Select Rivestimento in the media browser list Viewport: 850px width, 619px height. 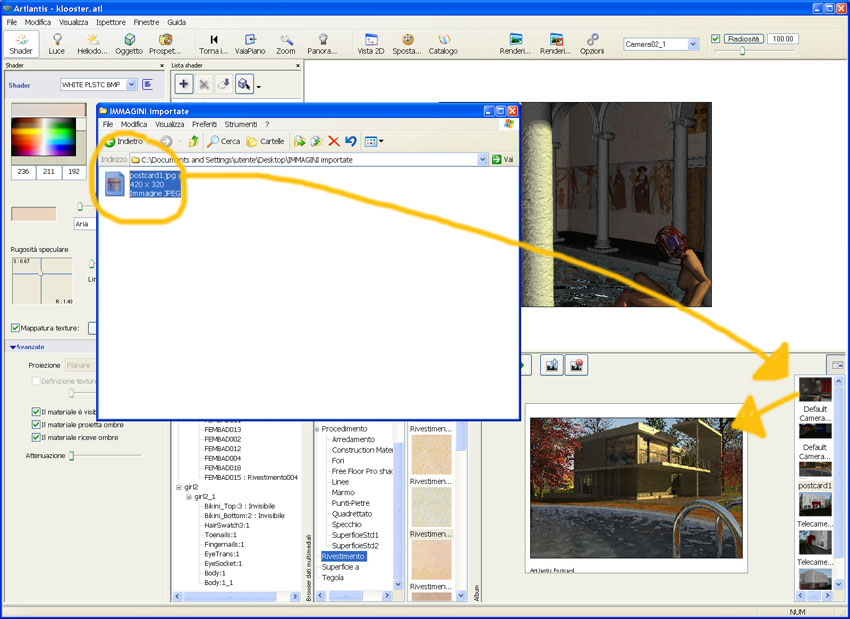click(x=343, y=556)
